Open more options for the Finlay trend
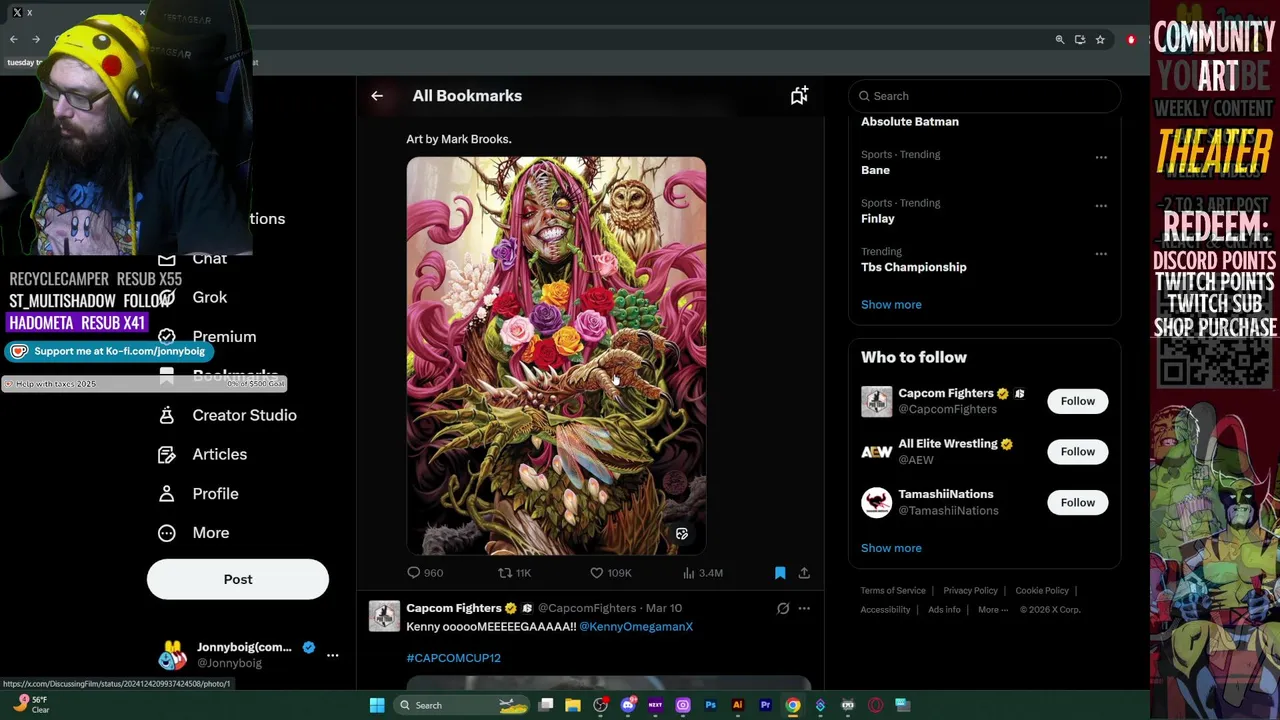1280x720 pixels. [x=1101, y=206]
